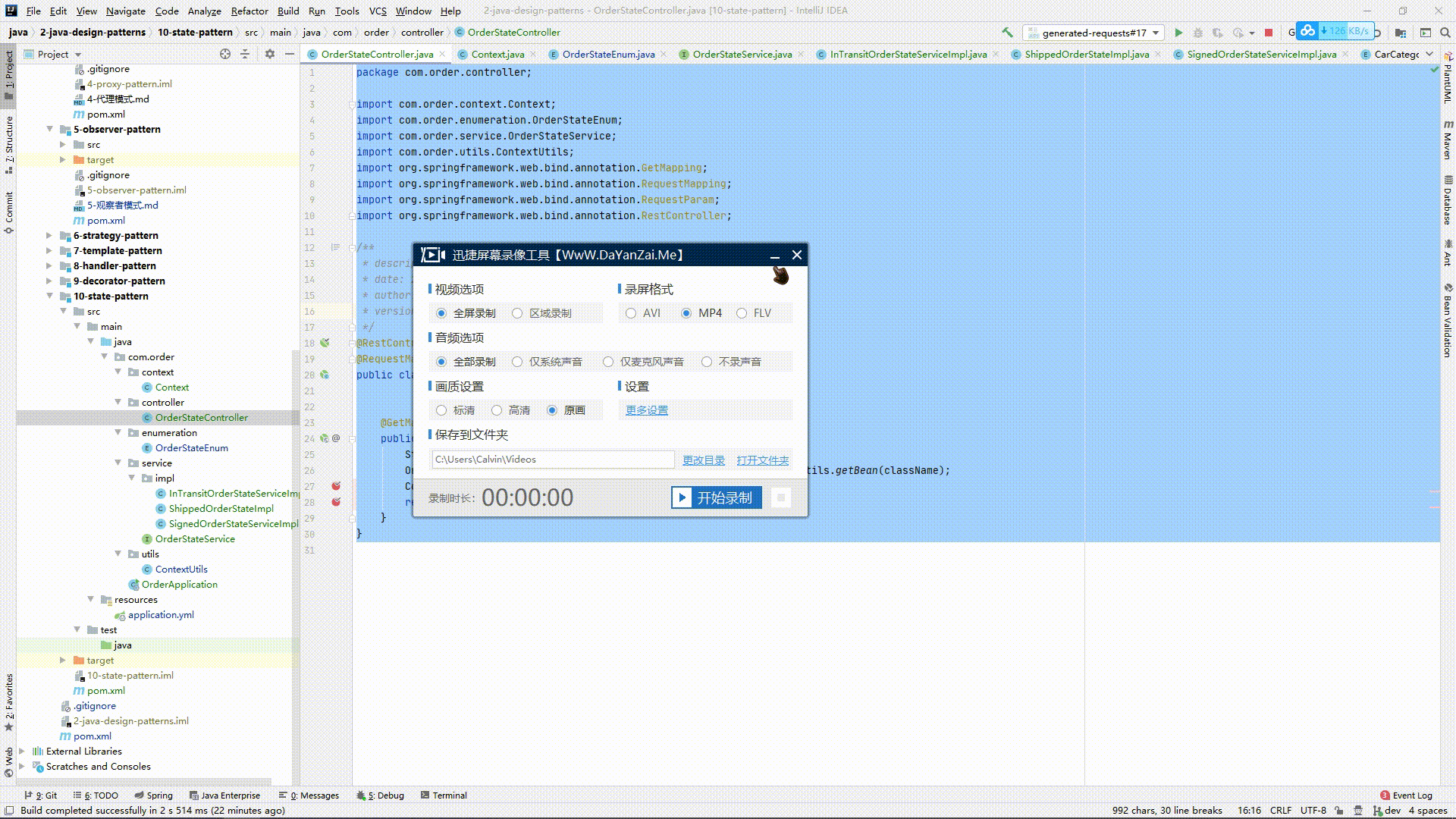Open generated-requests#17 run configuration dropdown
The height and width of the screenshot is (819, 1456).
1094,33
